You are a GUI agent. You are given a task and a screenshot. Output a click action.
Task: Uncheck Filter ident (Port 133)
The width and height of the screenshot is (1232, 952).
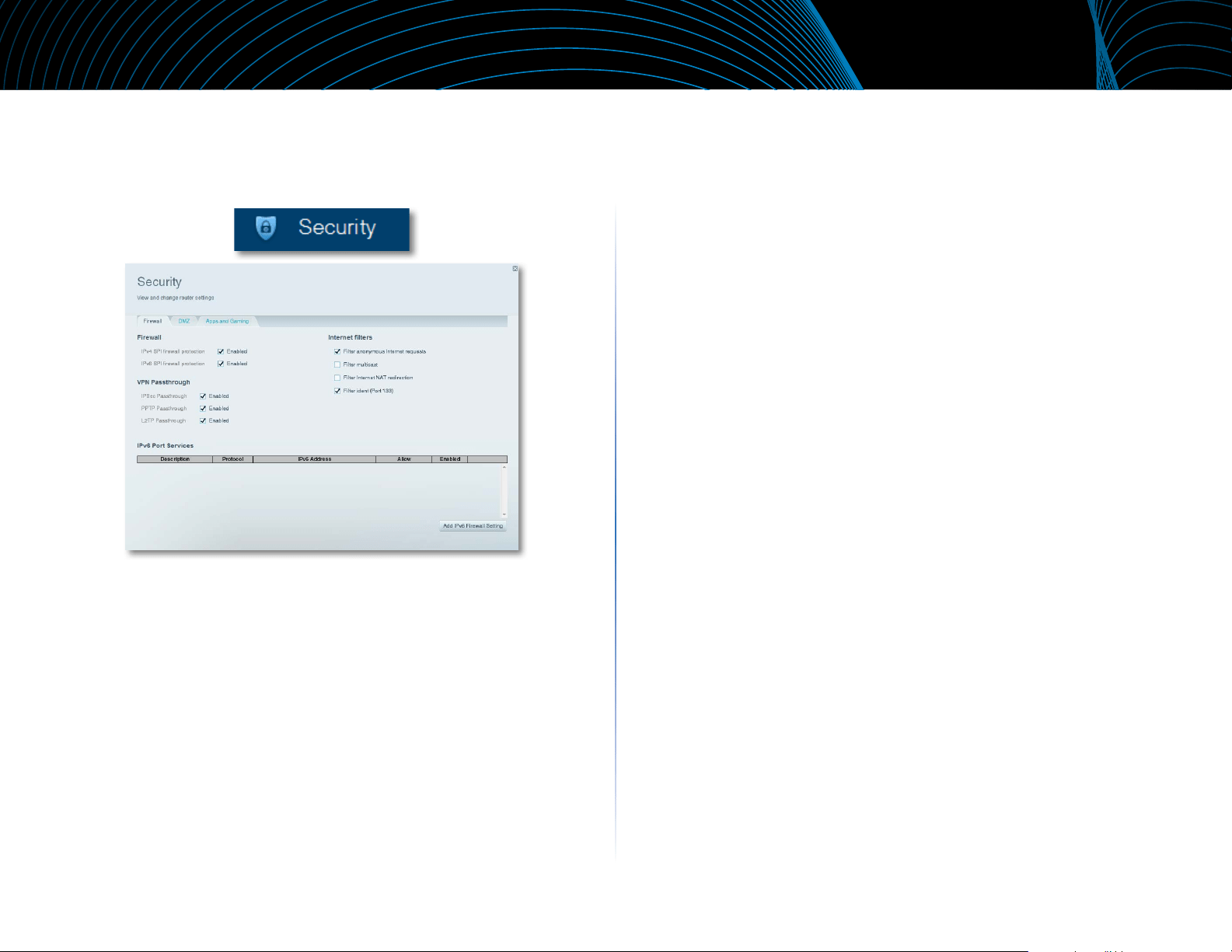coord(337,391)
